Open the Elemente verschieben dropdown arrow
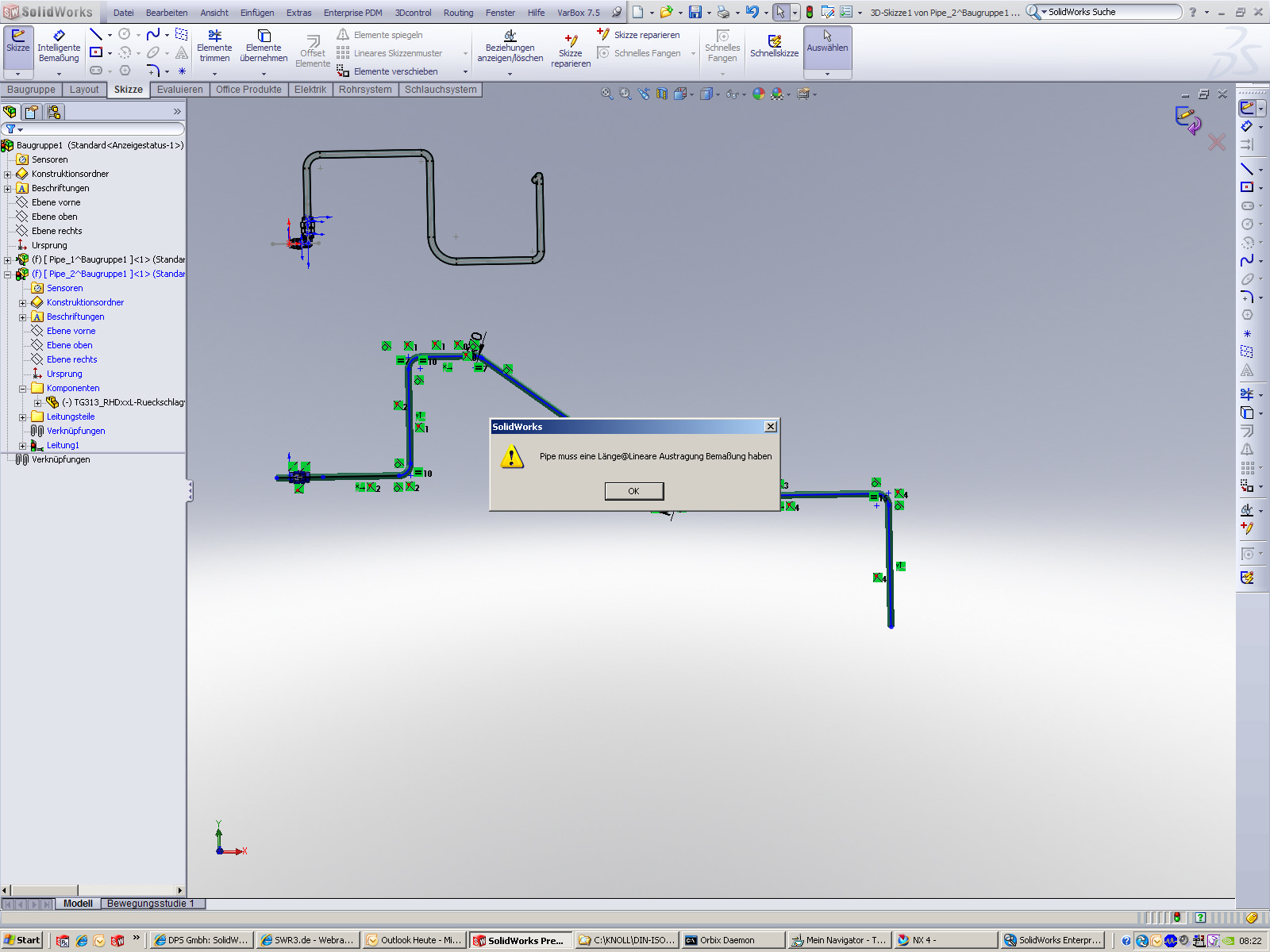This screenshot has width=1270, height=952. click(x=466, y=71)
